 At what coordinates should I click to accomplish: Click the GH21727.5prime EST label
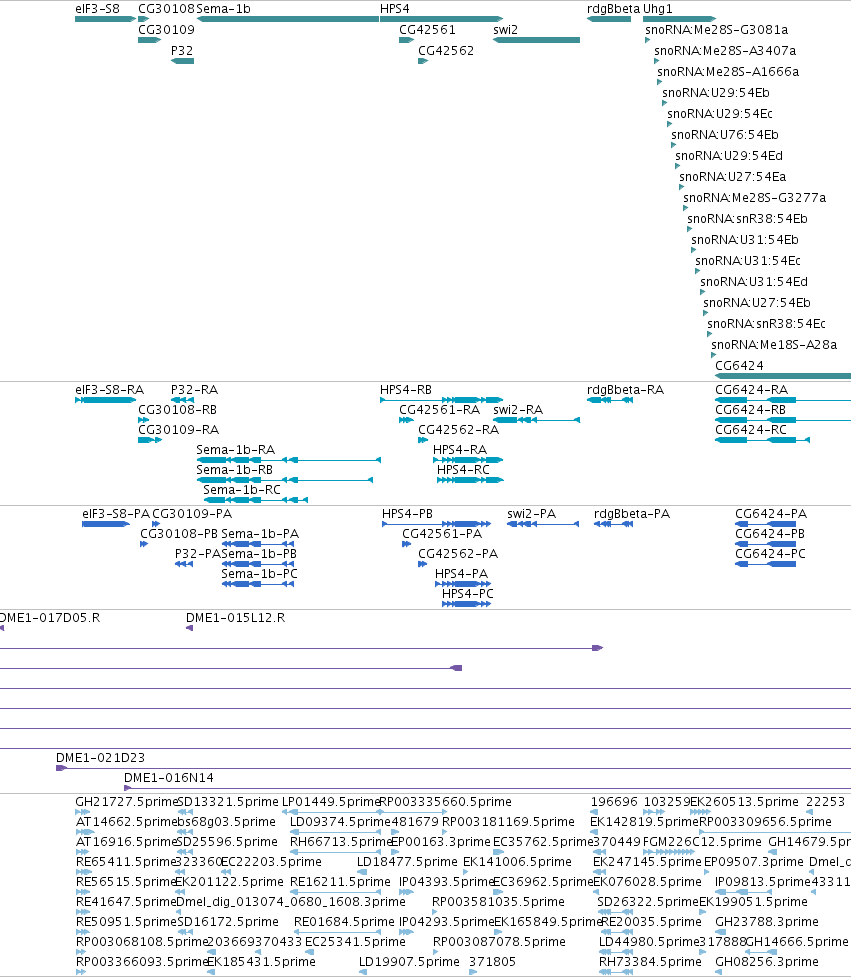coord(127,802)
